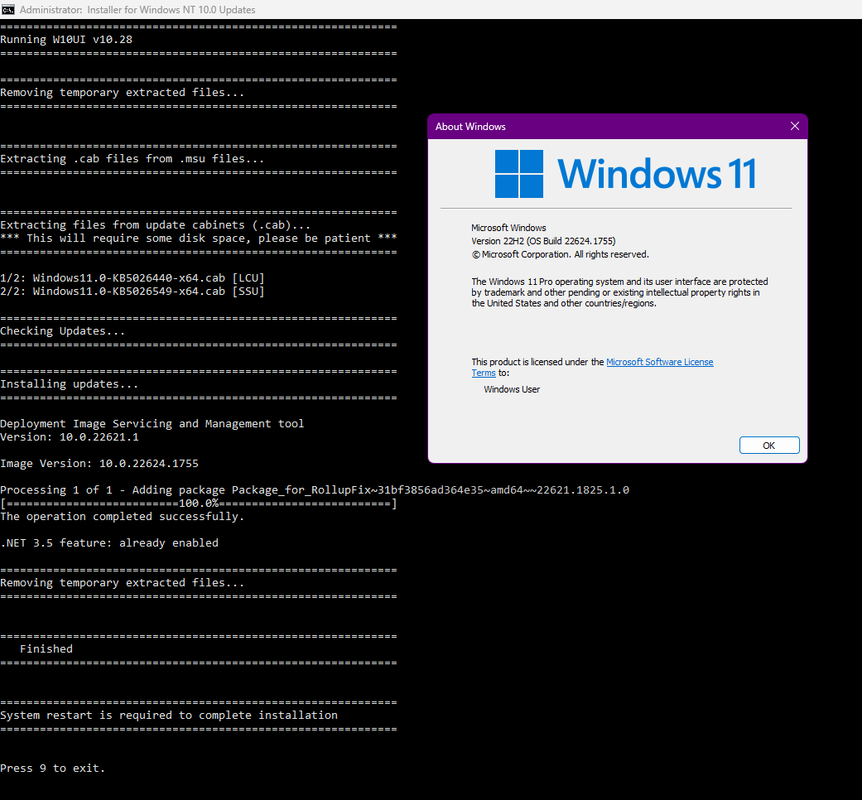Click the 'Installing updates...' line
Screen dimensions: 862x800
pos(69,384)
